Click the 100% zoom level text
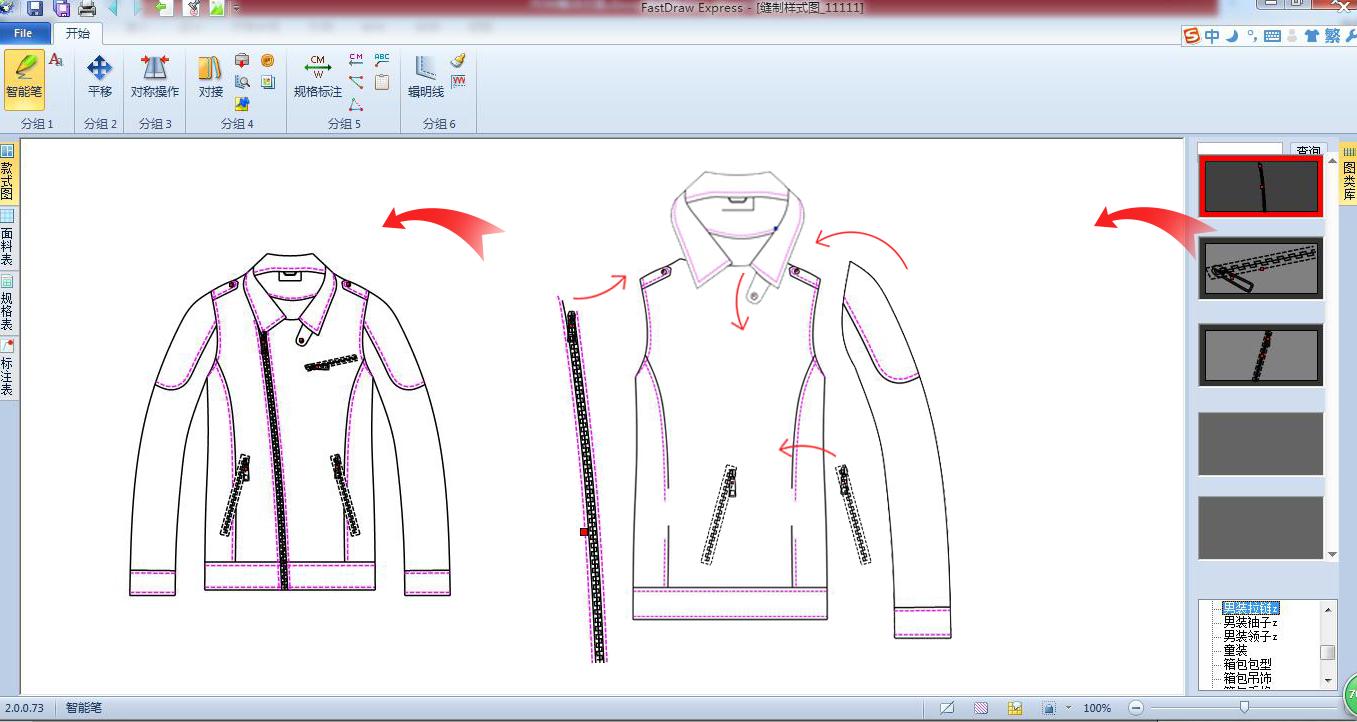The width and height of the screenshot is (1357, 722). point(1097,708)
